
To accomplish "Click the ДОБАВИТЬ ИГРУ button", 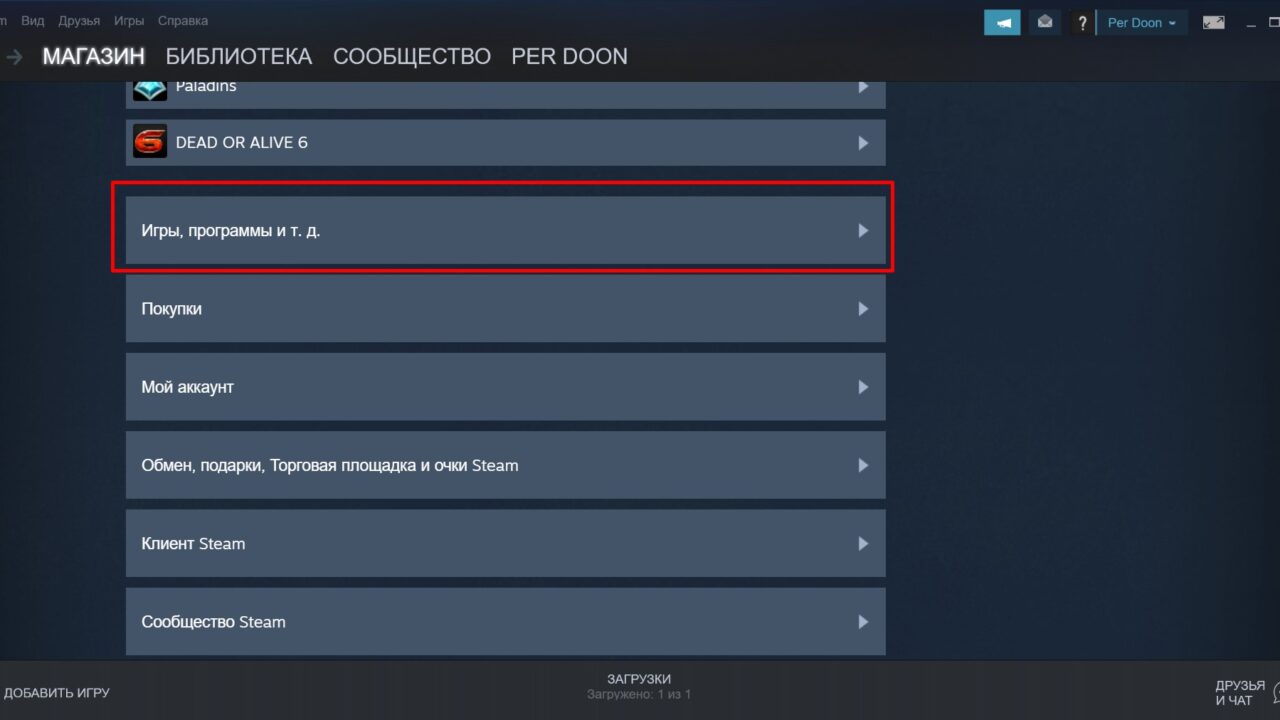I will tap(56, 692).
